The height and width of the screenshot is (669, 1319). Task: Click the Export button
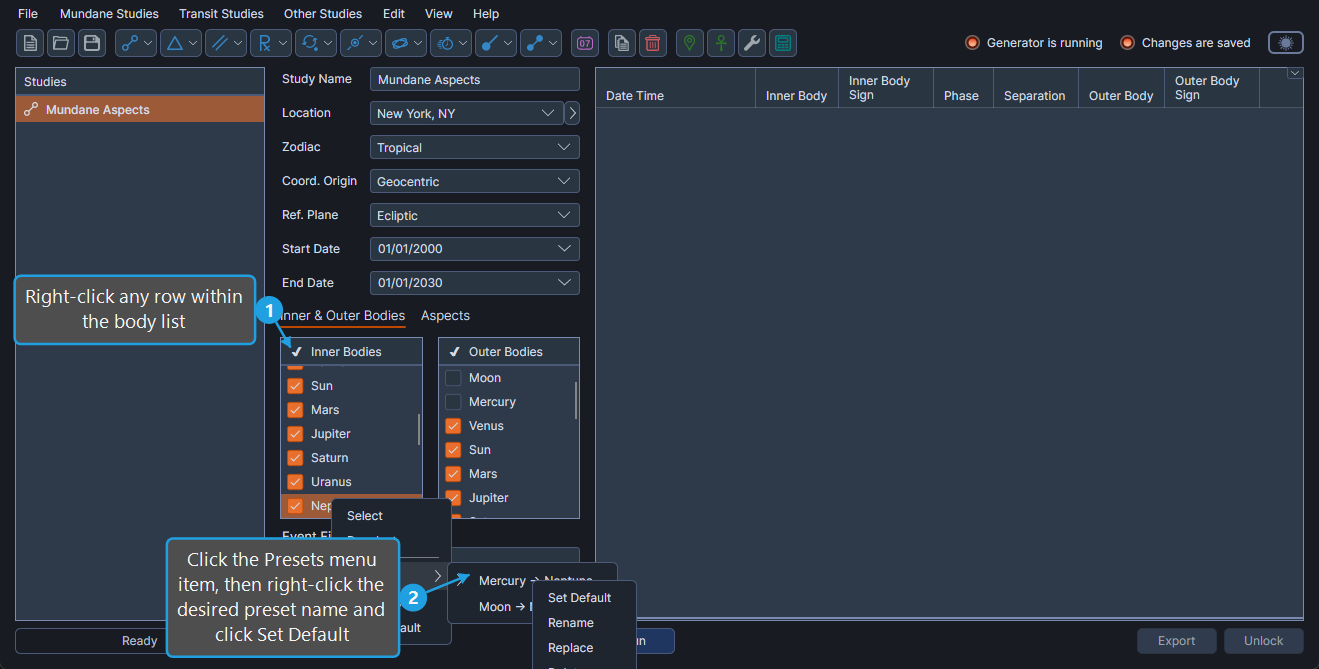(x=1177, y=641)
